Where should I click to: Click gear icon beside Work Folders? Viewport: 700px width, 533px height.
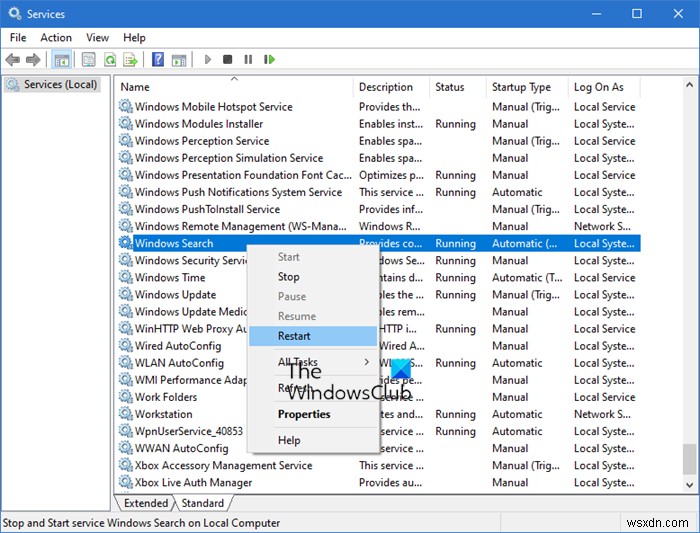pyautogui.click(x=126, y=397)
